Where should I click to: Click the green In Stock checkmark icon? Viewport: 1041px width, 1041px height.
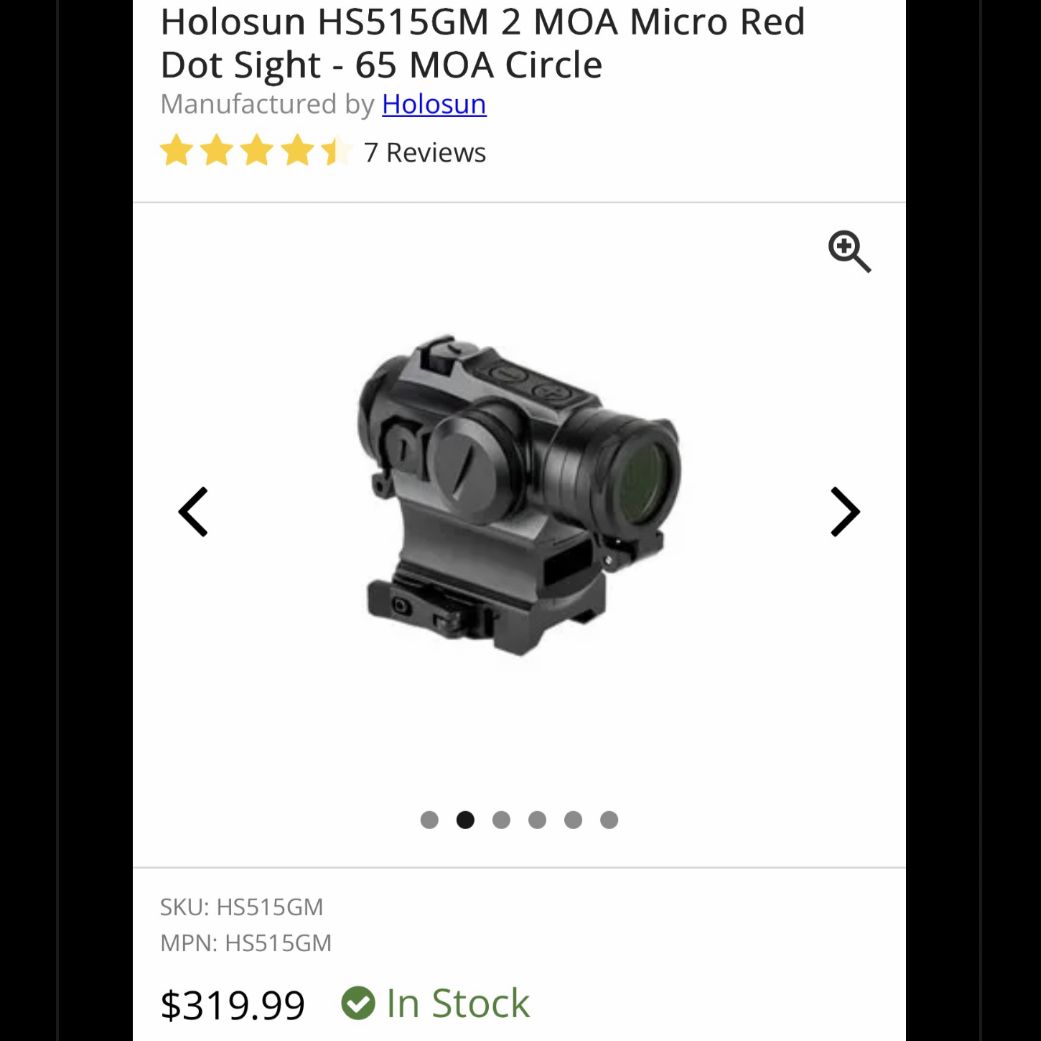[x=359, y=1003]
